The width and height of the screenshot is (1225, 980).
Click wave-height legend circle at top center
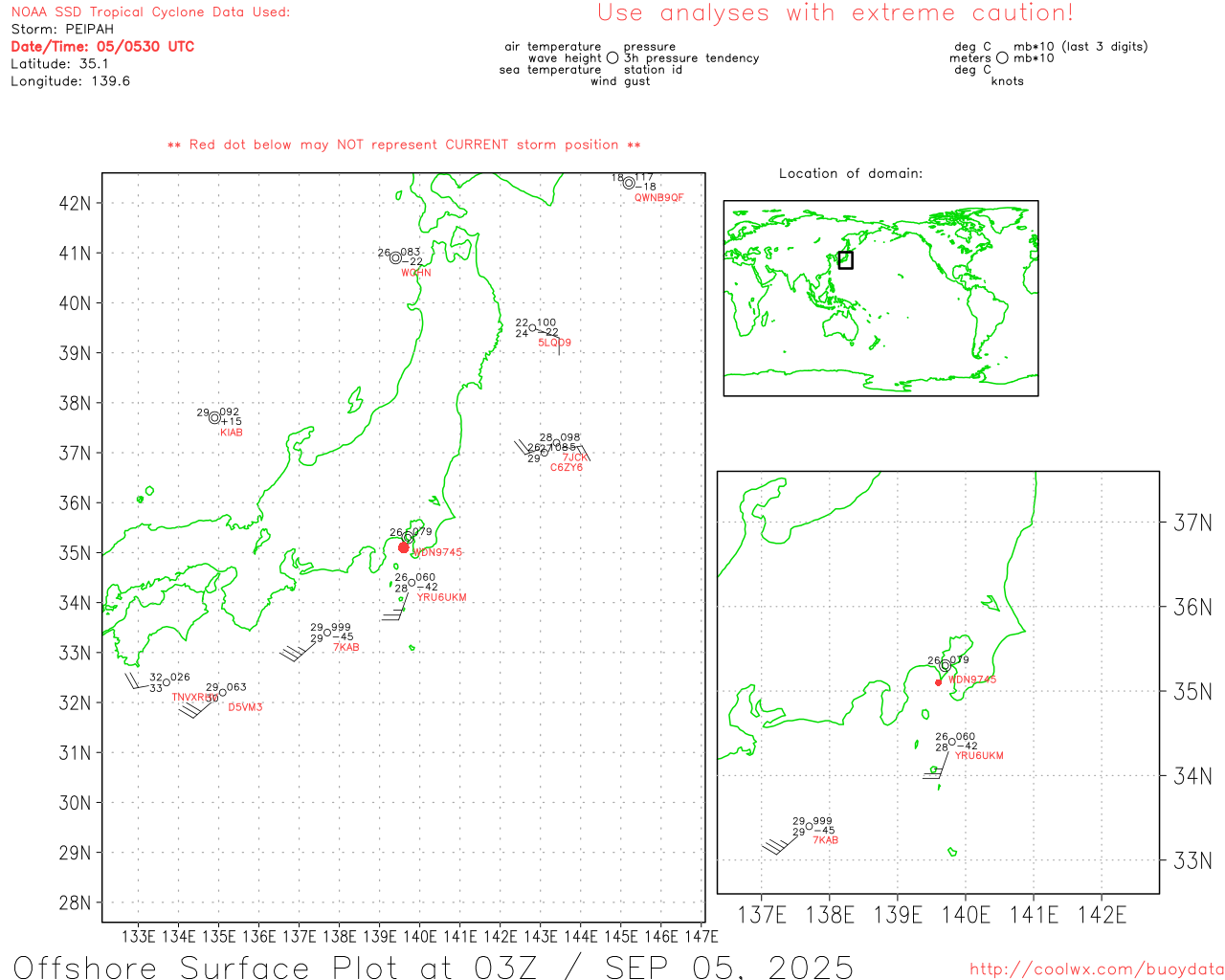[612, 57]
